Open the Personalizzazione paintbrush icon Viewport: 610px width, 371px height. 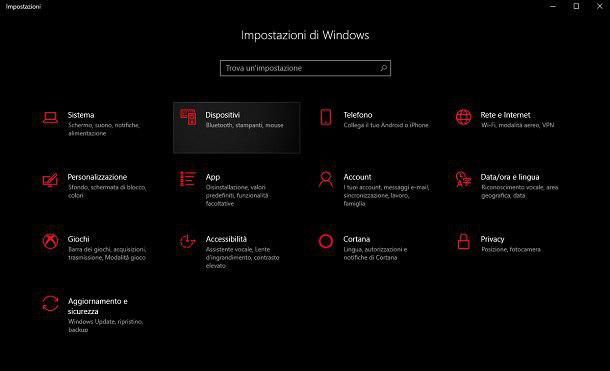[50, 180]
